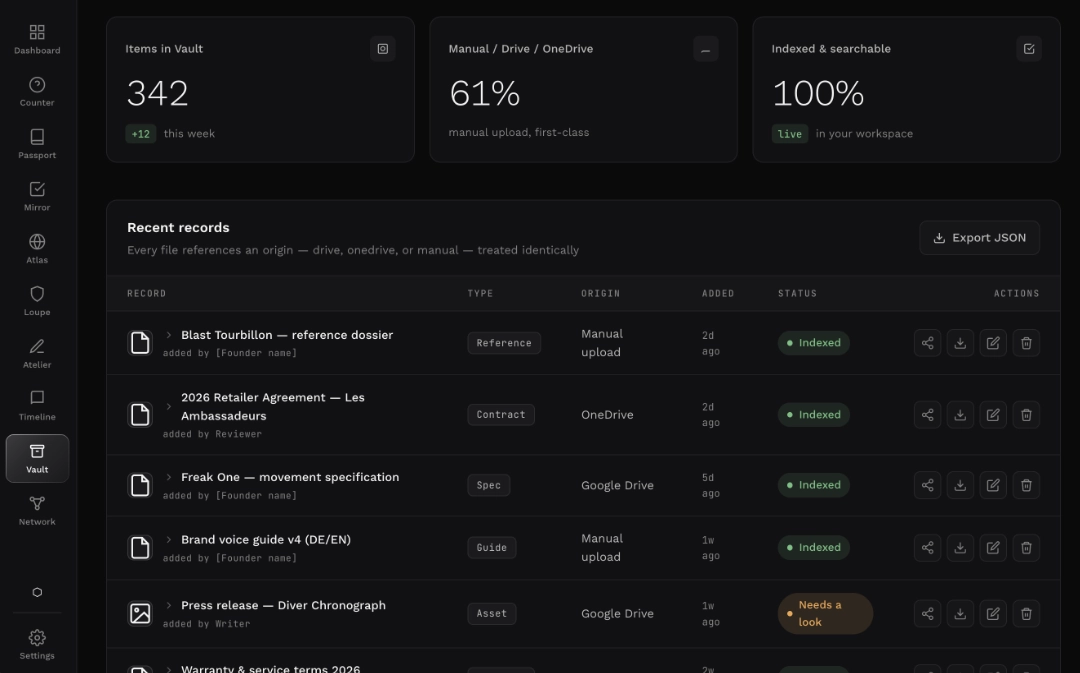Edit the Freak One movement specification
The height and width of the screenshot is (673, 1080).
click(993, 485)
